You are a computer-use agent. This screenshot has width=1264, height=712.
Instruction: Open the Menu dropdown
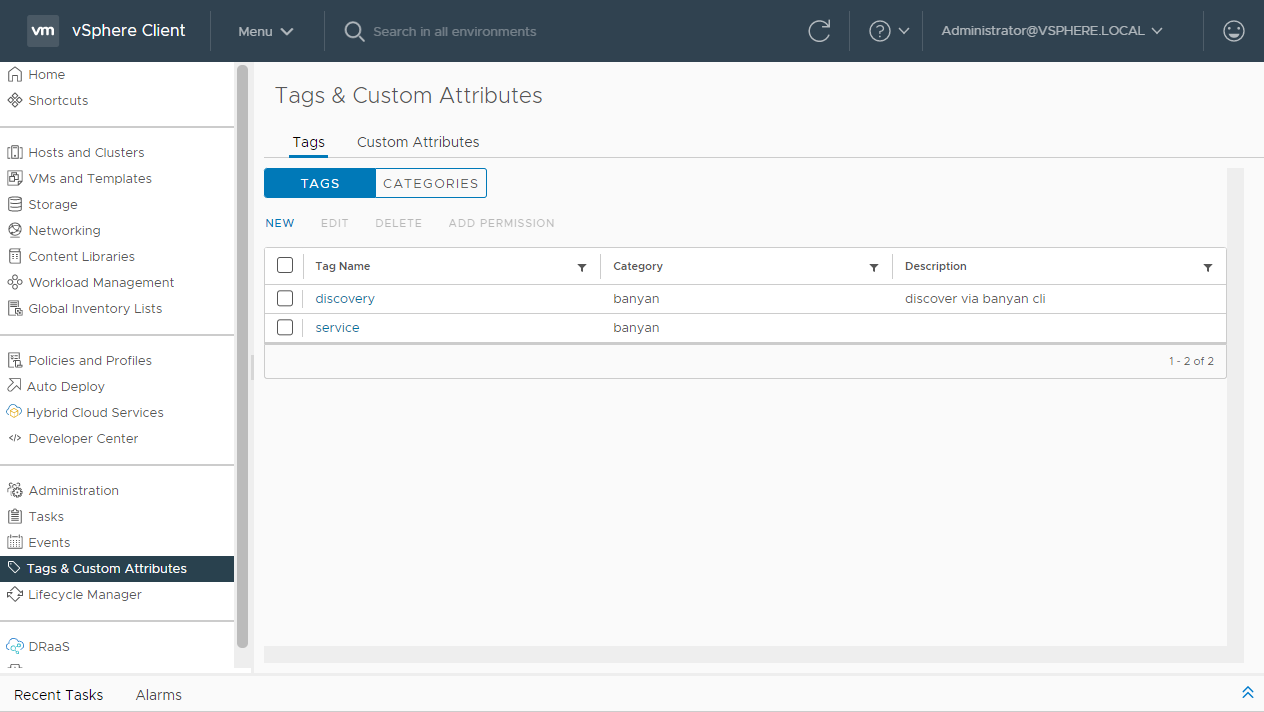point(265,31)
